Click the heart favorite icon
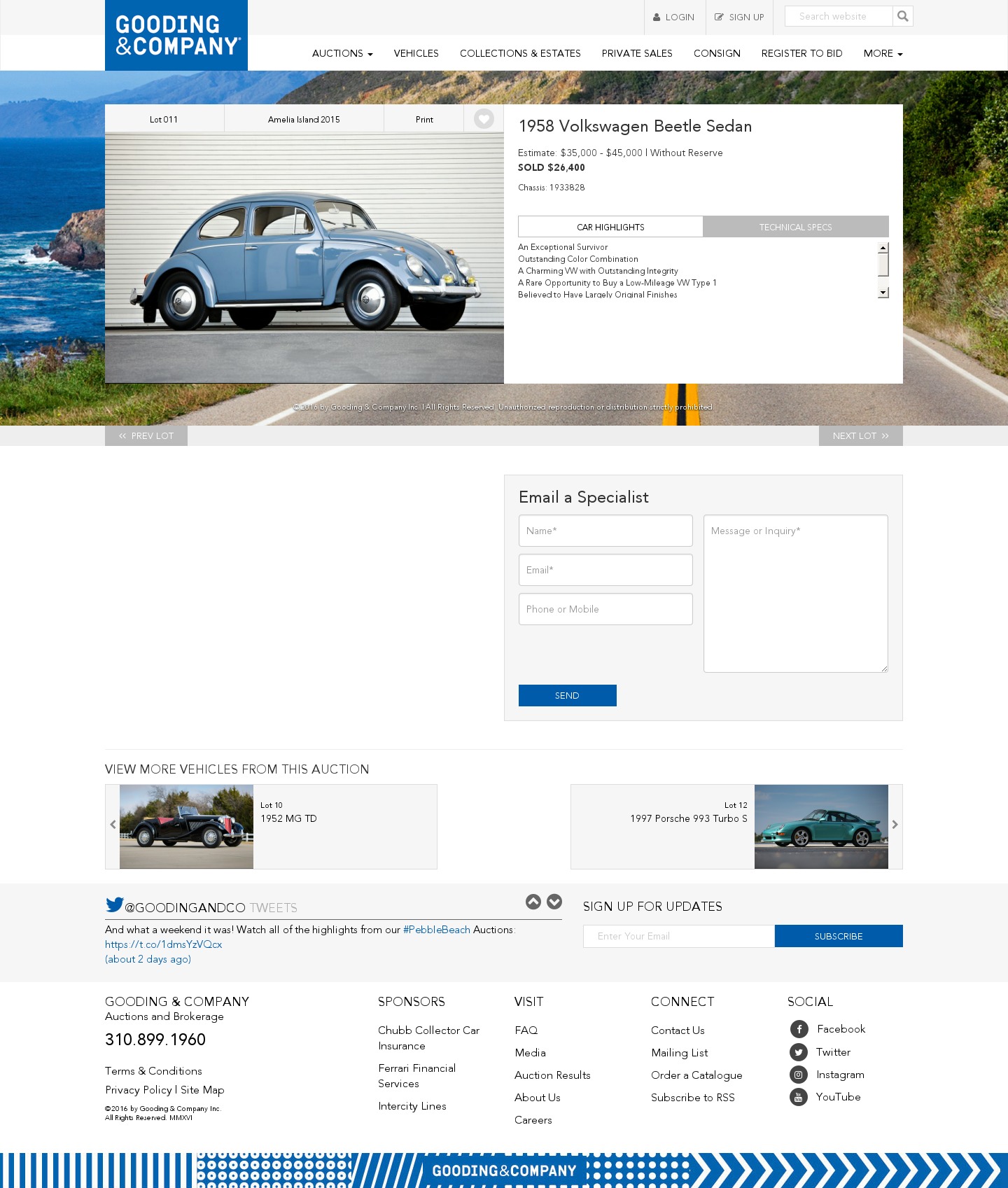The width and height of the screenshot is (1008, 1188). point(484,119)
